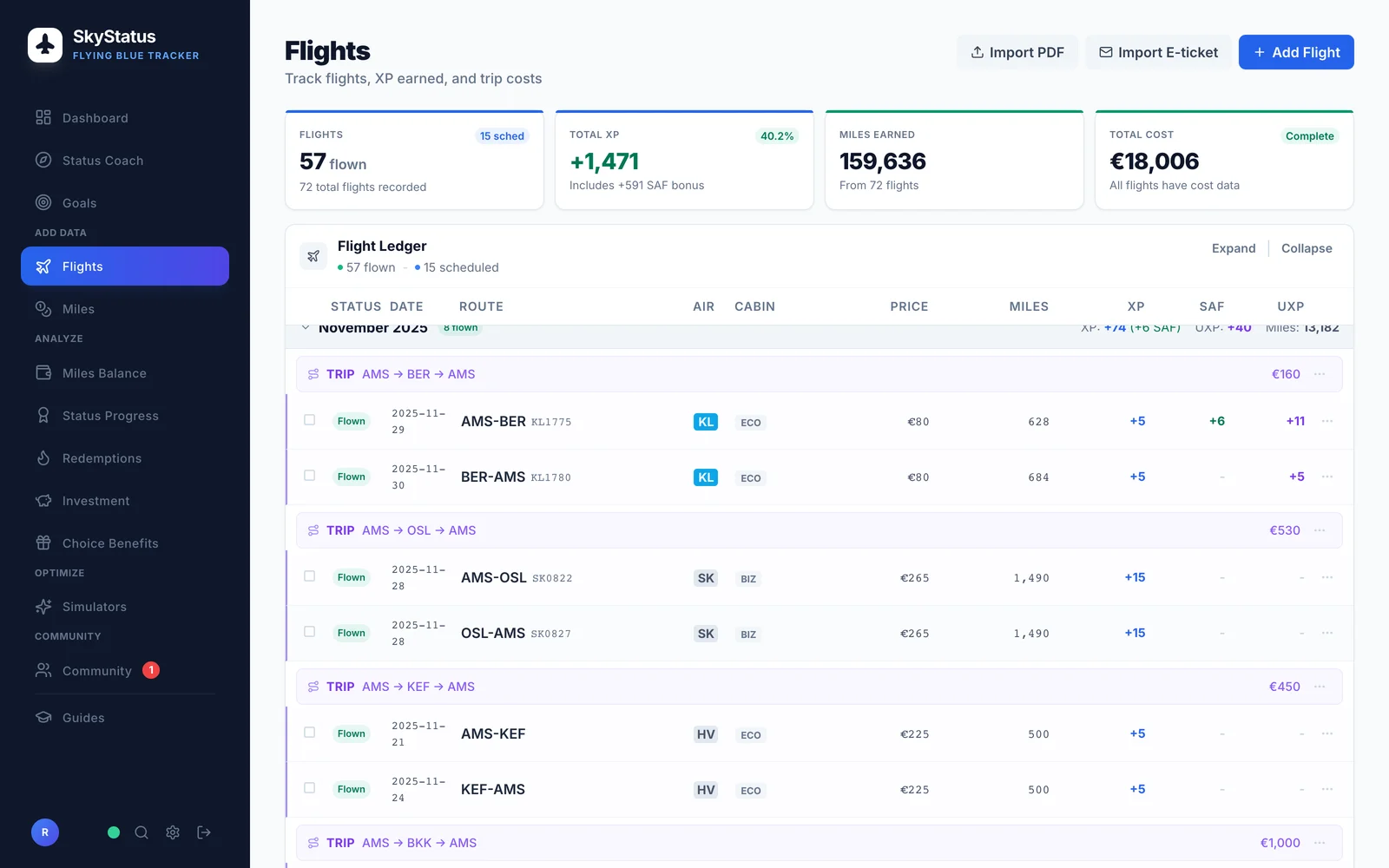The image size is (1389, 868).
Task: Click Expand in Flight Ledger
Action: point(1234,248)
